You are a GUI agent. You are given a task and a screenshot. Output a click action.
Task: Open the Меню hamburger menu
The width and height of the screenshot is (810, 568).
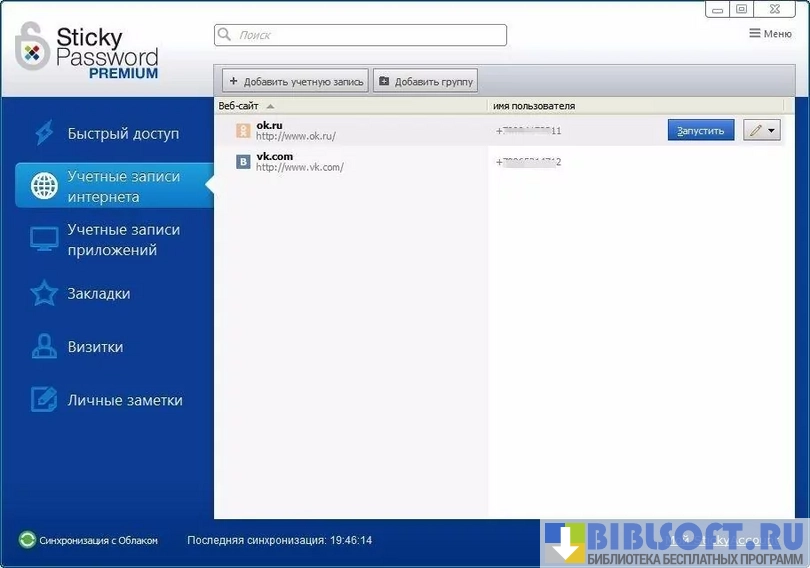click(770, 34)
